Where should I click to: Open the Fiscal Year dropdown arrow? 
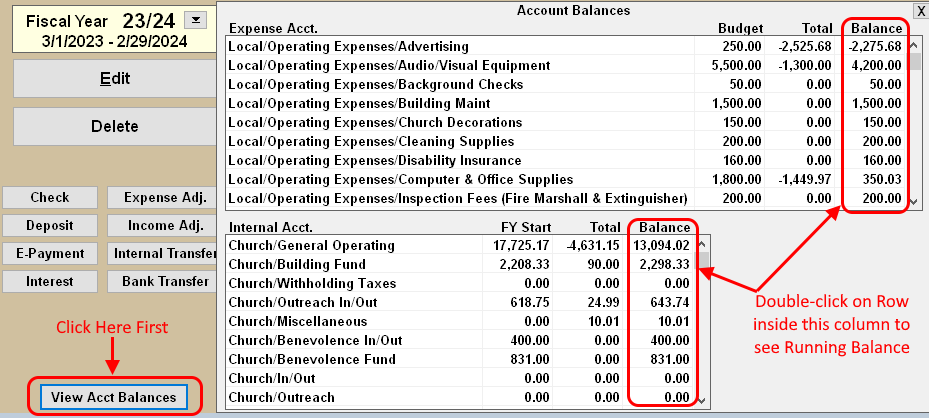tap(196, 19)
